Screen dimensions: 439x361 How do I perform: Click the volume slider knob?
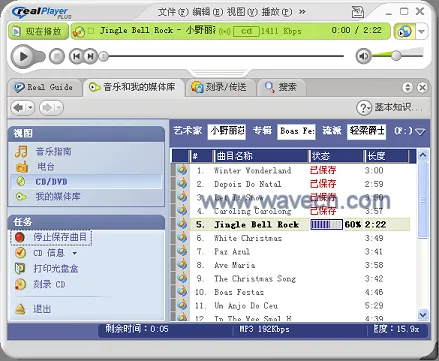tap(396, 55)
